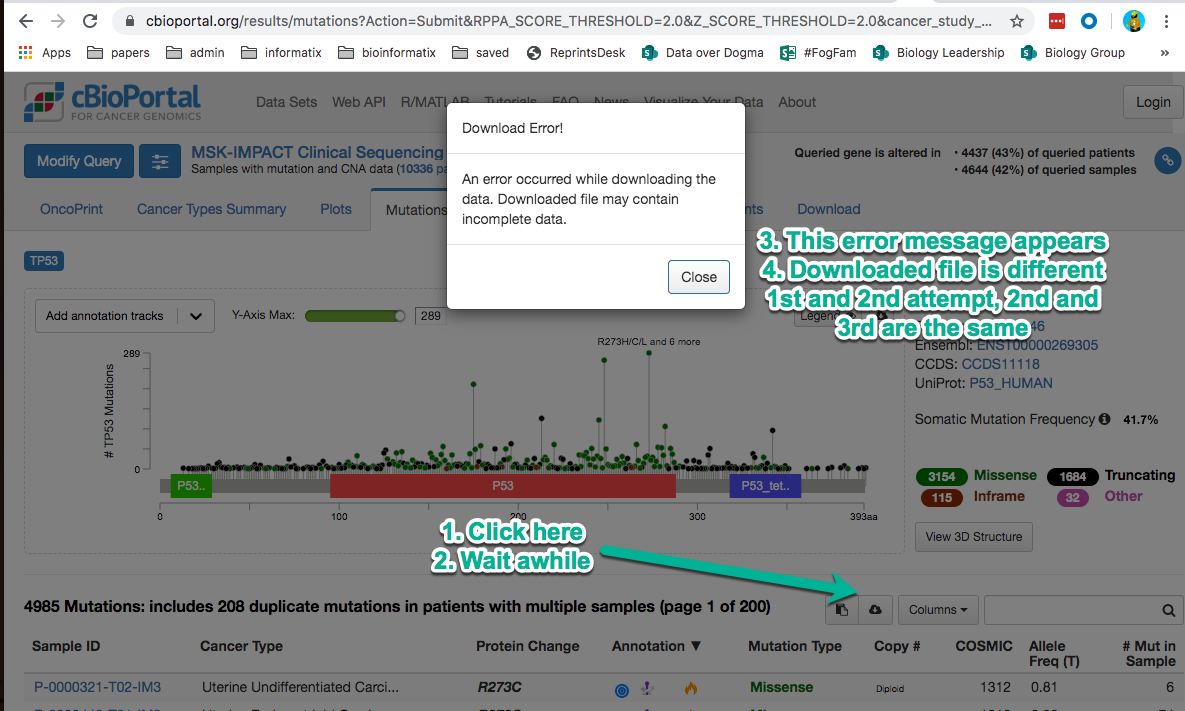Click the Modify Query button
The image size is (1185, 711).
tap(79, 161)
